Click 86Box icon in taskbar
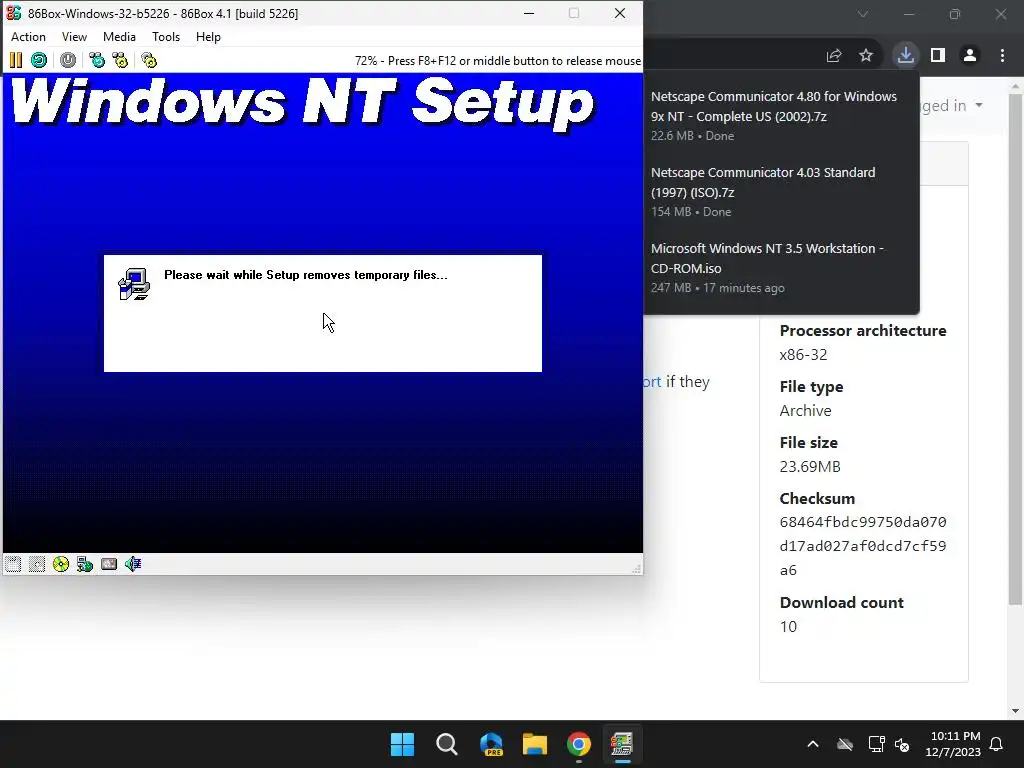Image resolution: width=1024 pixels, height=768 pixels. pyautogui.click(x=622, y=744)
